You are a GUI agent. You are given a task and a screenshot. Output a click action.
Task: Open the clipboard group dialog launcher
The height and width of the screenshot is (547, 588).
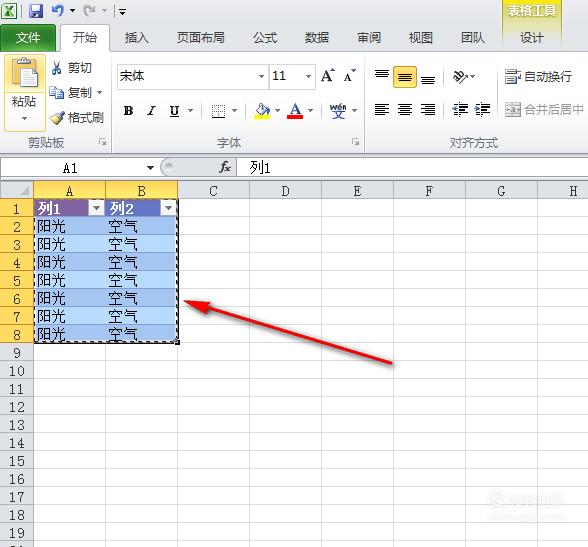point(102,142)
